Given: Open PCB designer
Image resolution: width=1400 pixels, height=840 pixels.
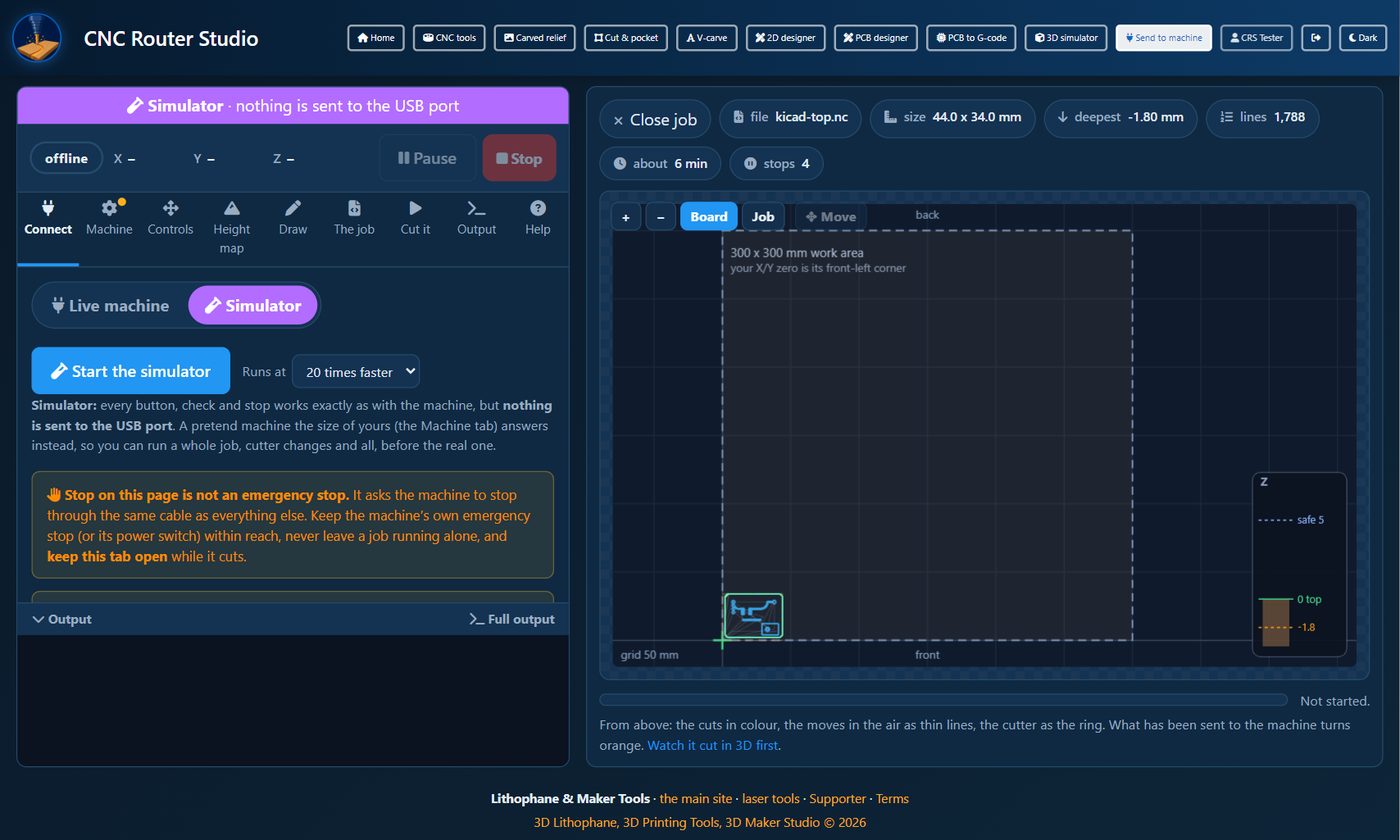Looking at the screenshot, I should point(875,38).
